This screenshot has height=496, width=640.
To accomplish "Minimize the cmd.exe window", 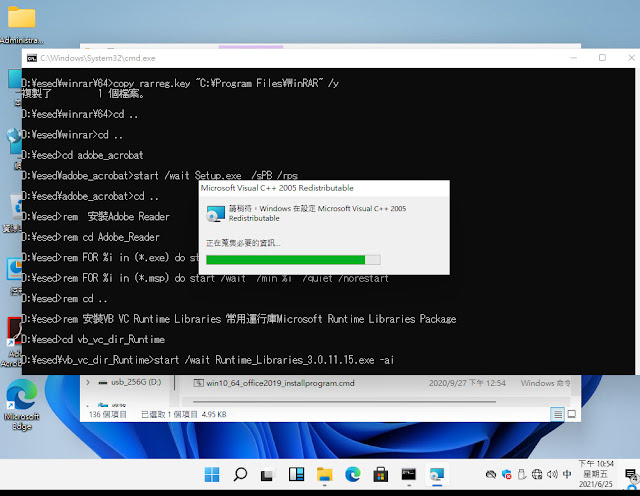I will (573, 58).
